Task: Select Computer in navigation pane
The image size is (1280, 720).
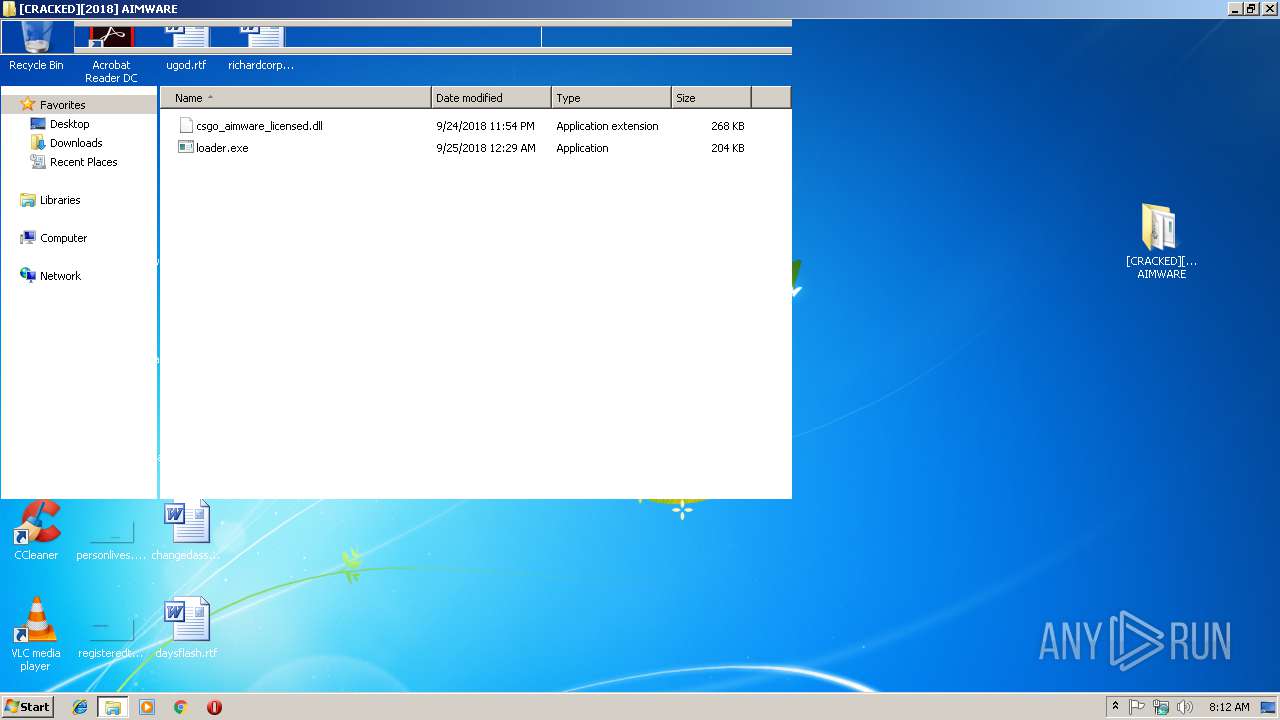Action: click(63, 238)
